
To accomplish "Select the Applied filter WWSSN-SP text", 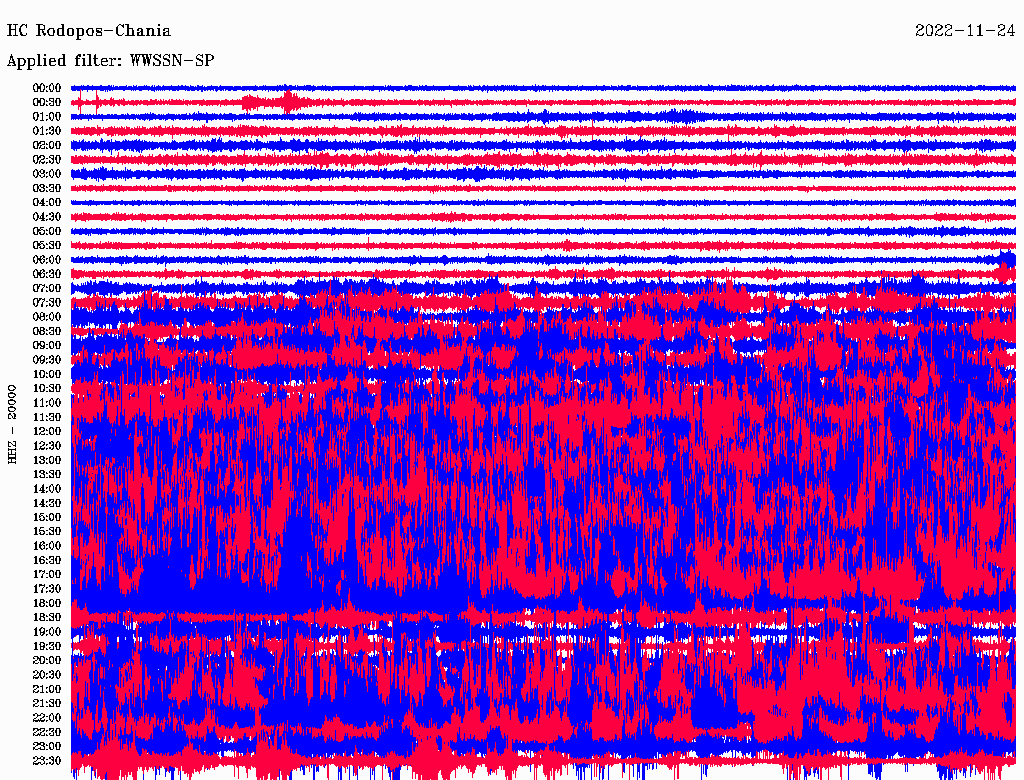I will 110,61.
